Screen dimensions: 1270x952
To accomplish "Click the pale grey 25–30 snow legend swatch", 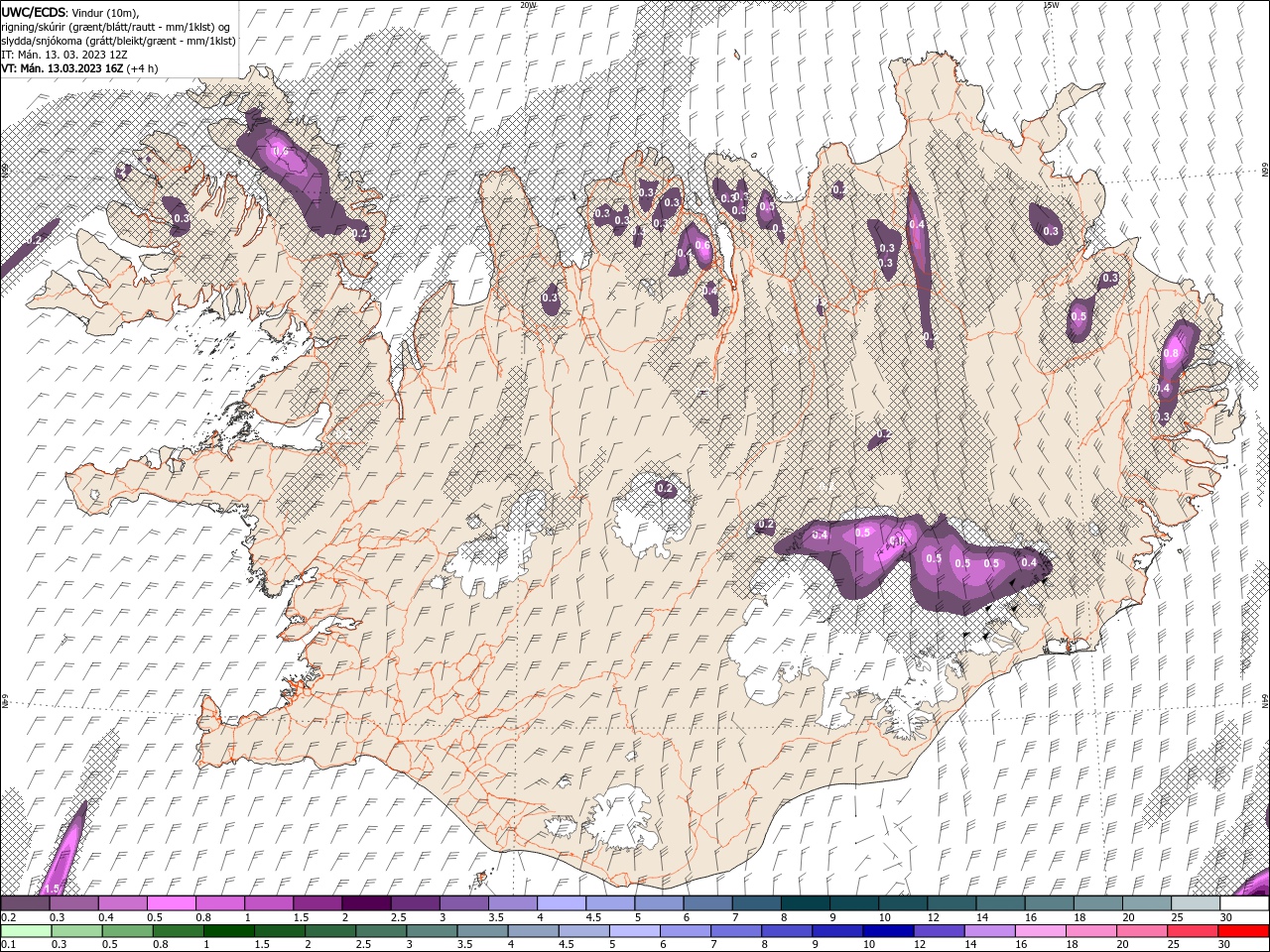I will point(1196,903).
